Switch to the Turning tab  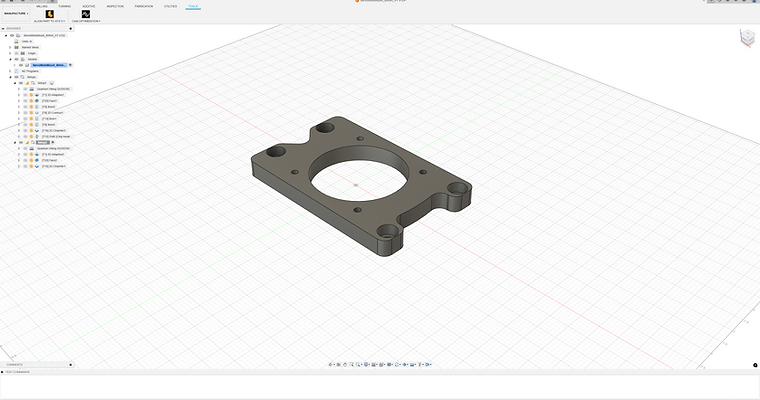pyautogui.click(x=64, y=6)
